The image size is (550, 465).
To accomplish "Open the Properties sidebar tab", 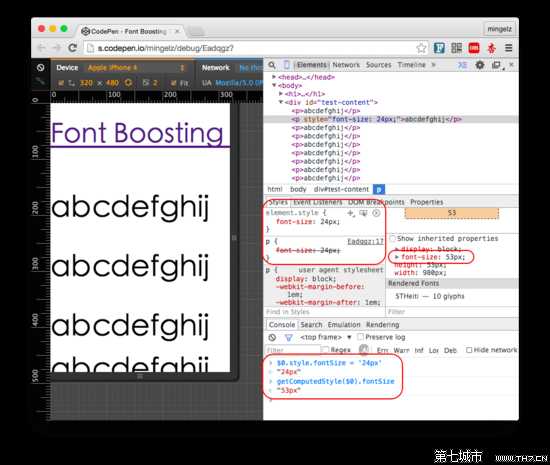I will [x=427, y=202].
